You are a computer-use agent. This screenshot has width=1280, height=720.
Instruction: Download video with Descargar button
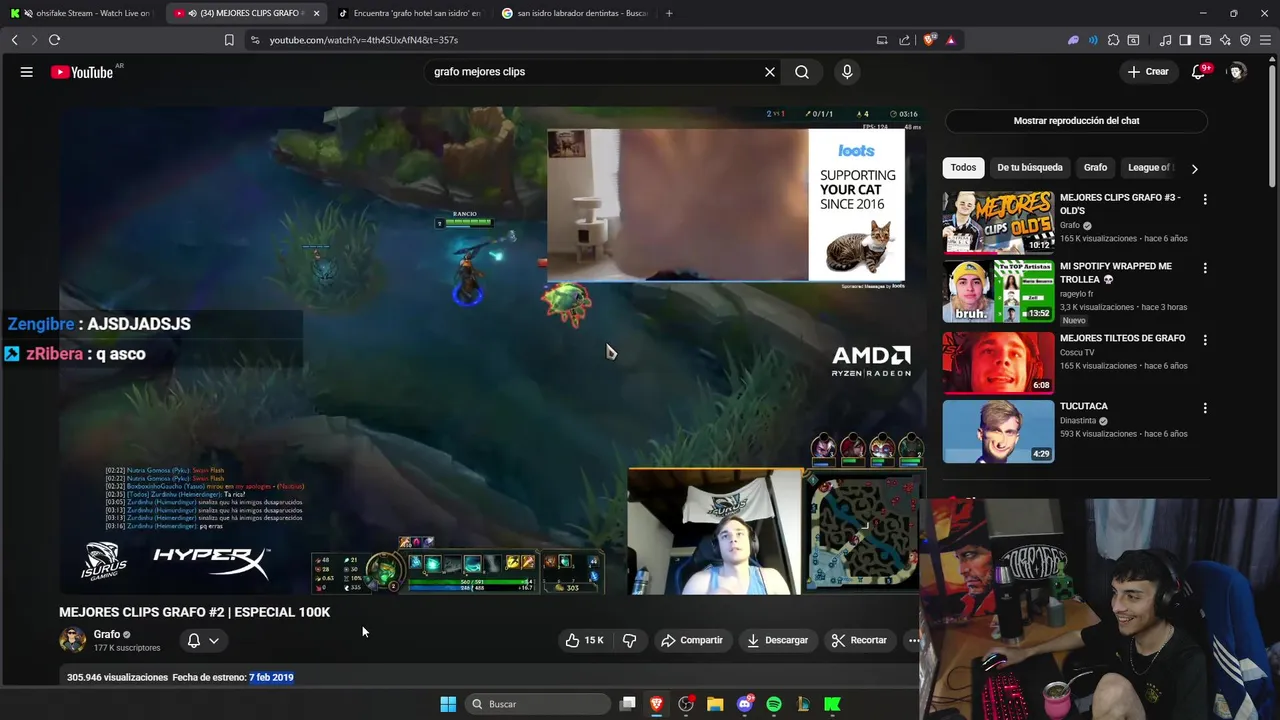[x=777, y=640]
